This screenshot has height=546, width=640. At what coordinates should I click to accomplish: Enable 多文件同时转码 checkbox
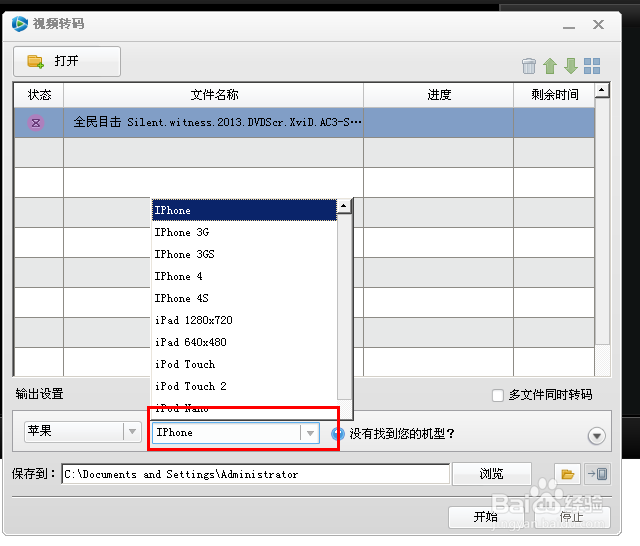coord(498,395)
